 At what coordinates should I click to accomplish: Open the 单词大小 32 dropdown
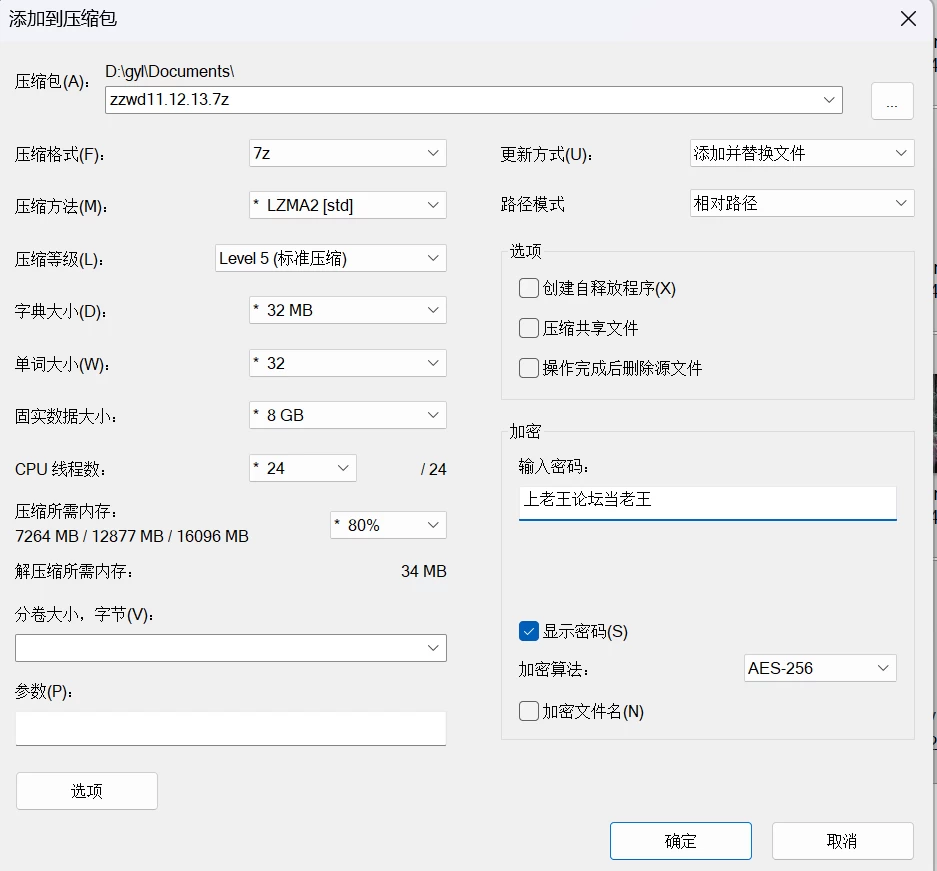[348, 363]
